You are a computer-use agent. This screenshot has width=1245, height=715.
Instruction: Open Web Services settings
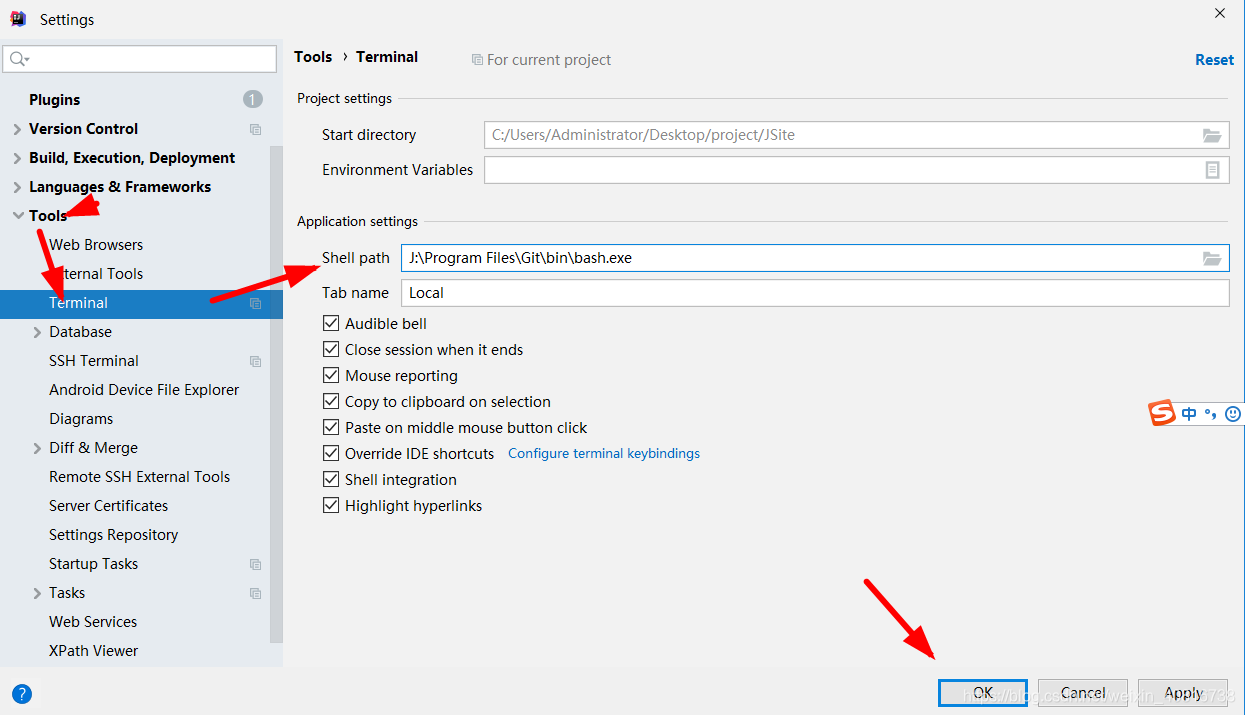(x=93, y=622)
